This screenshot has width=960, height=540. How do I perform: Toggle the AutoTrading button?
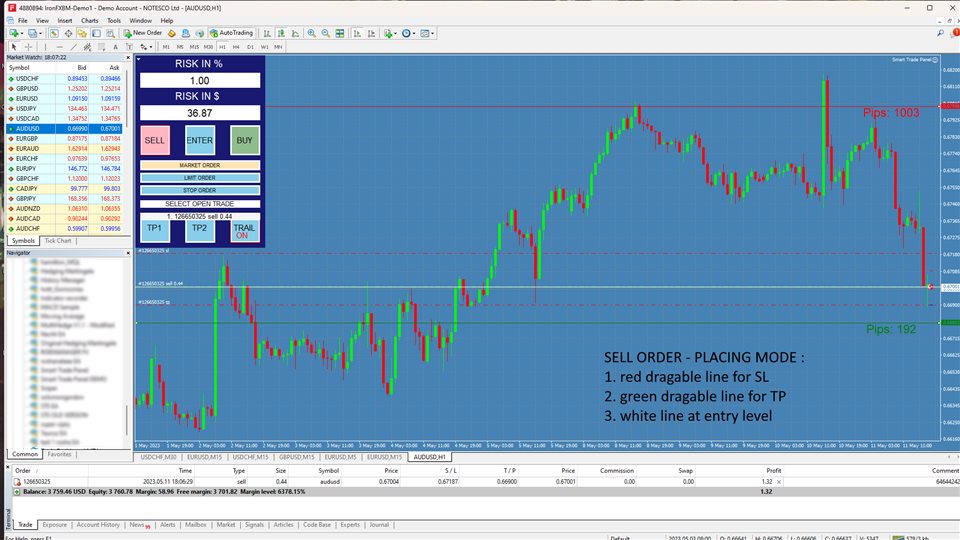(231, 33)
